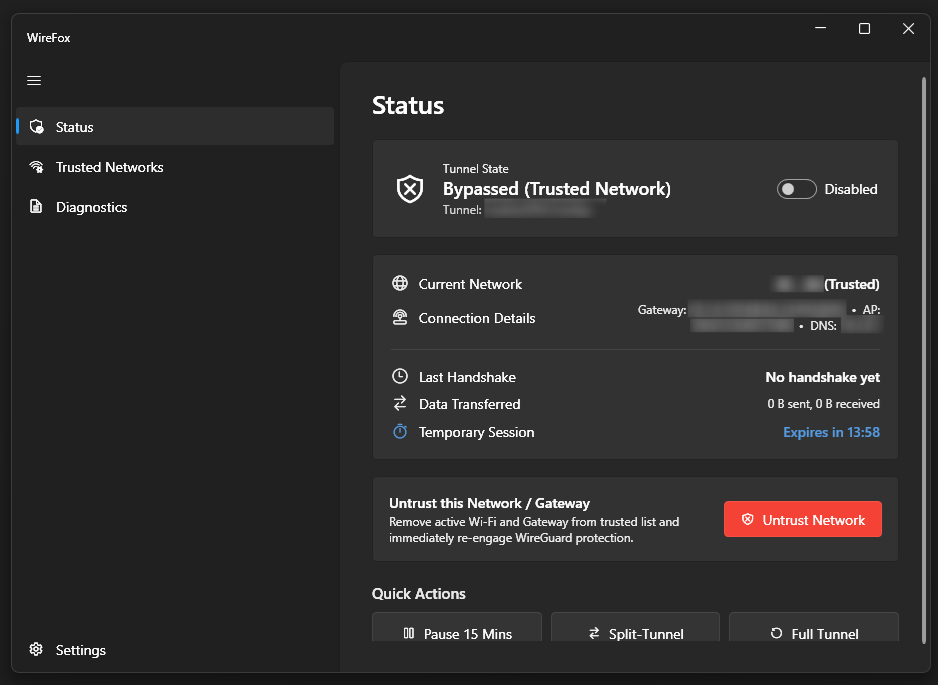Click the Status shield sidebar icon

pos(36,127)
